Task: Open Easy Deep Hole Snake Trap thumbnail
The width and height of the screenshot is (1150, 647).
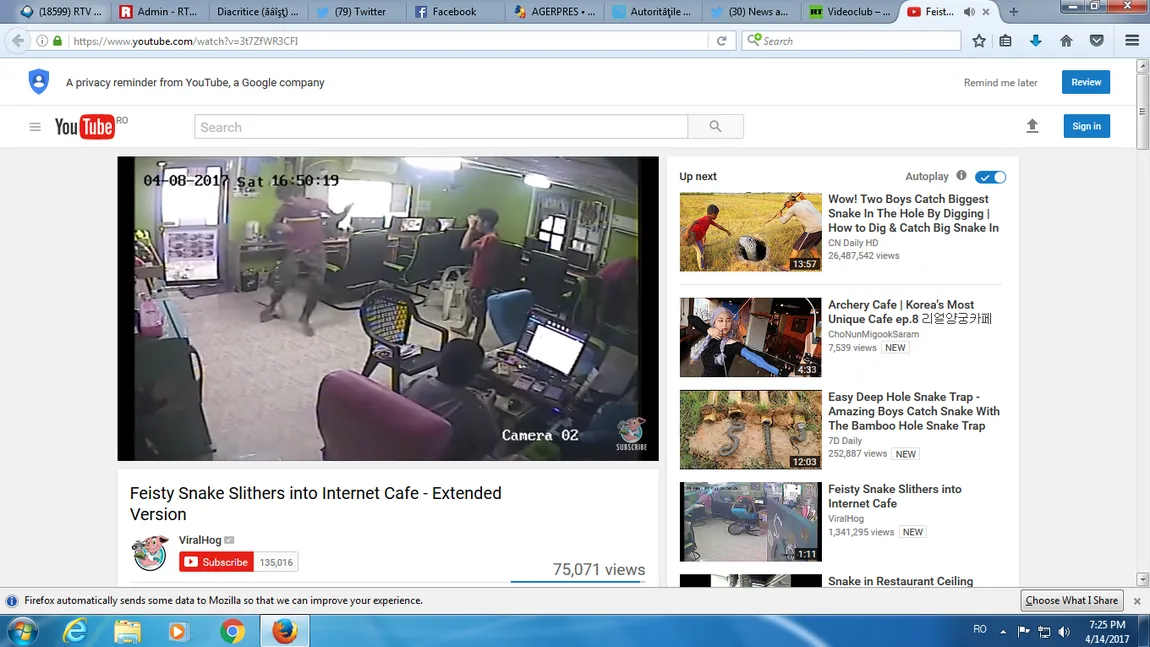Action: tap(750, 430)
